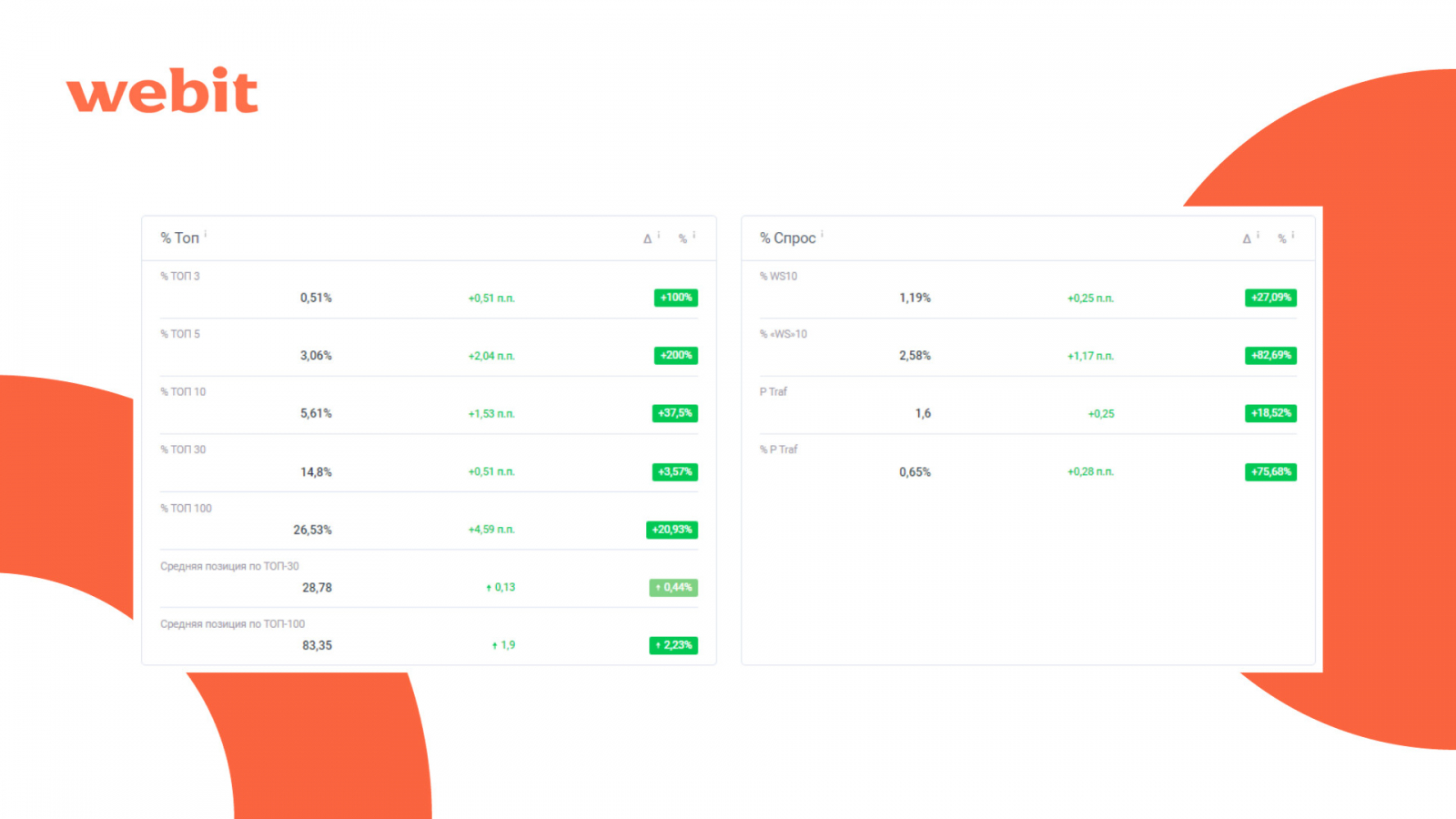This screenshot has height=819, width=1456.
Task: Click the info icon beside Δ in the % Топ panel
Action: point(659,235)
